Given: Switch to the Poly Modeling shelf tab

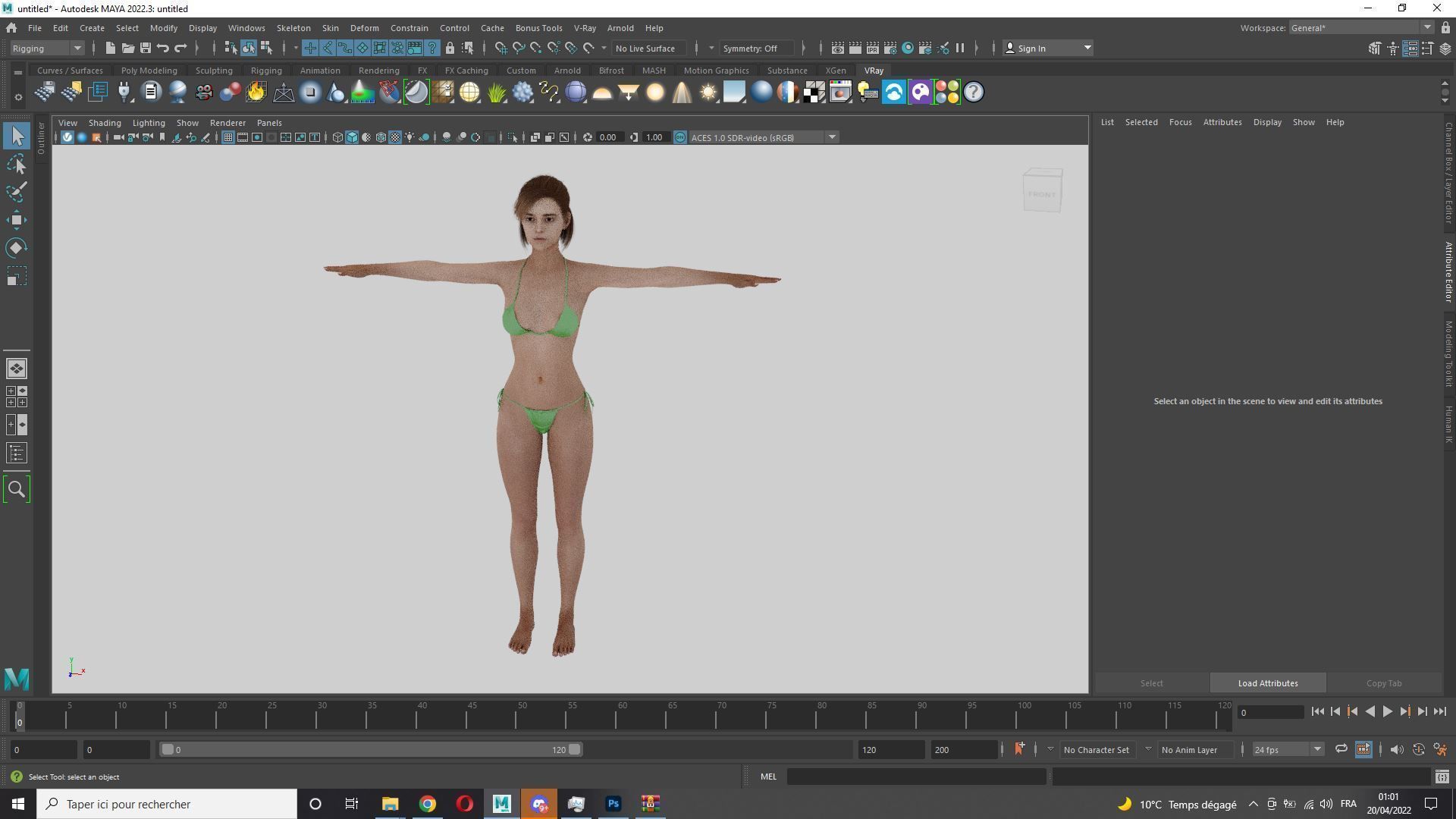Looking at the screenshot, I should 149,71.
